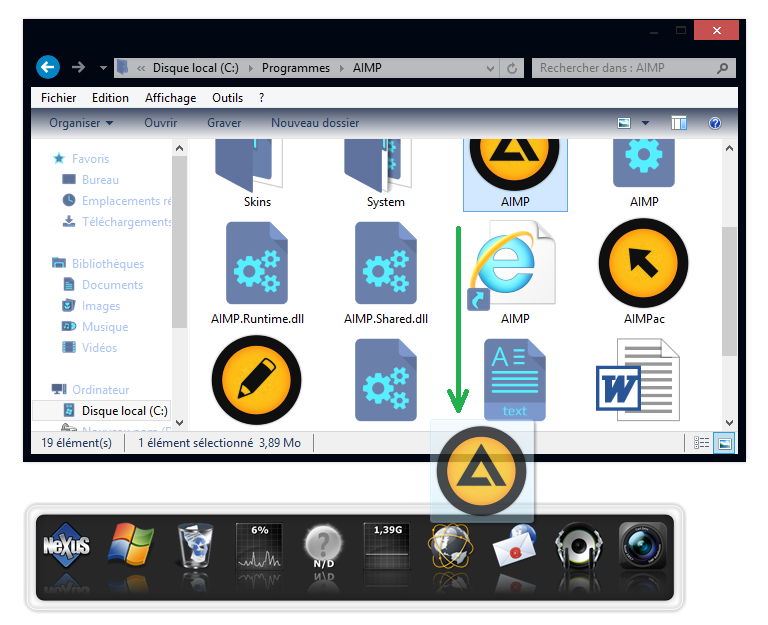Click the Nexus logo icon in the dock

66,545
